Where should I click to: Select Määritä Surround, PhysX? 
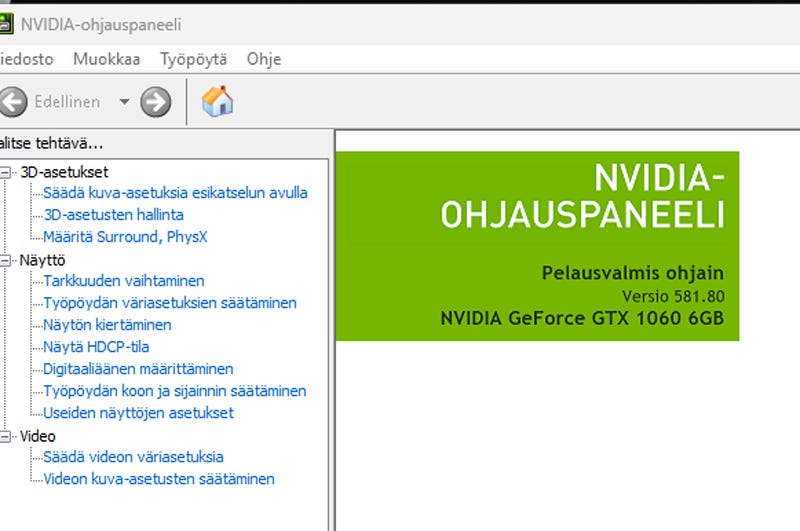126,237
